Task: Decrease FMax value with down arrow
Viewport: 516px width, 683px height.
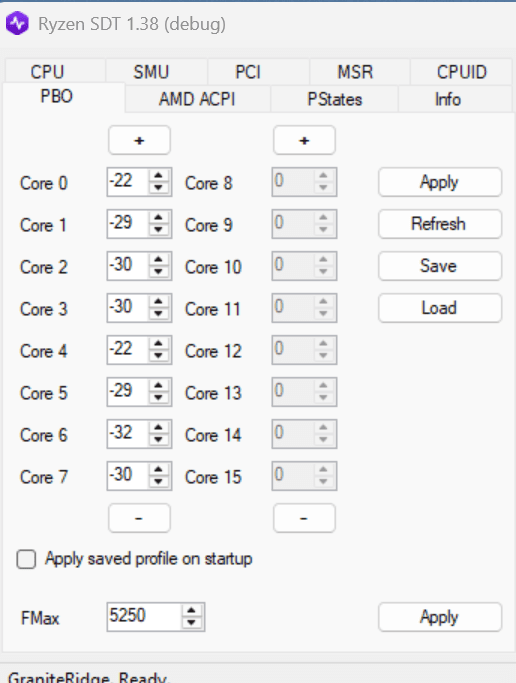Action: point(192,622)
